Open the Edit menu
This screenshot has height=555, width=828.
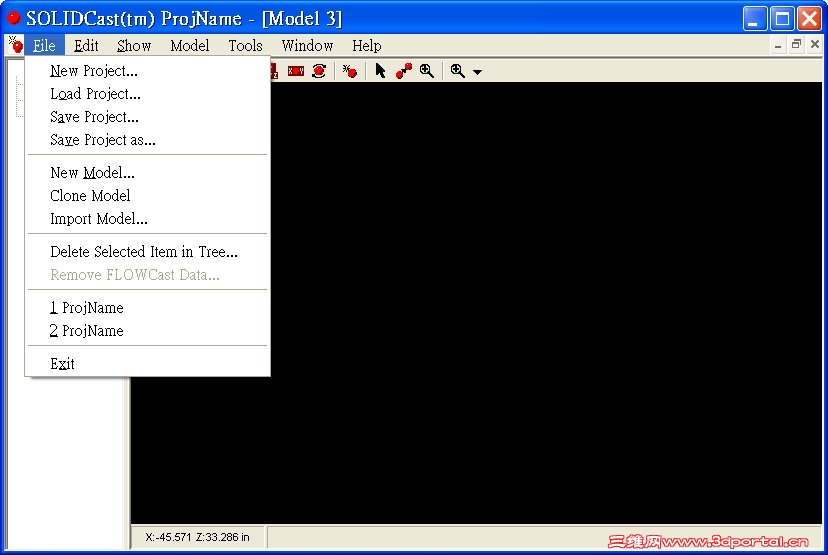[x=86, y=45]
